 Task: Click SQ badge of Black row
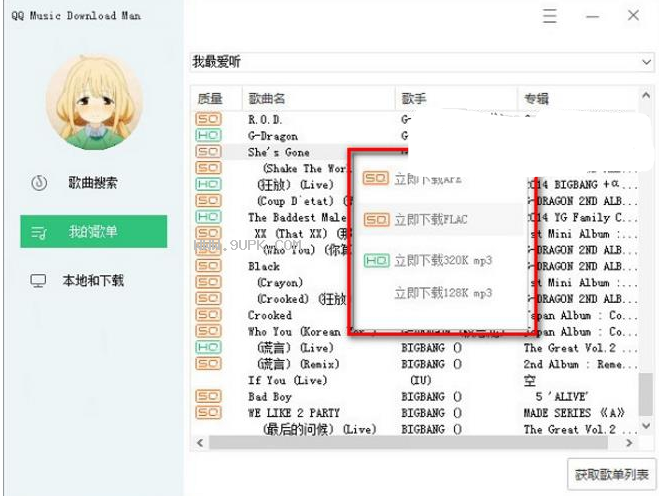pos(208,266)
